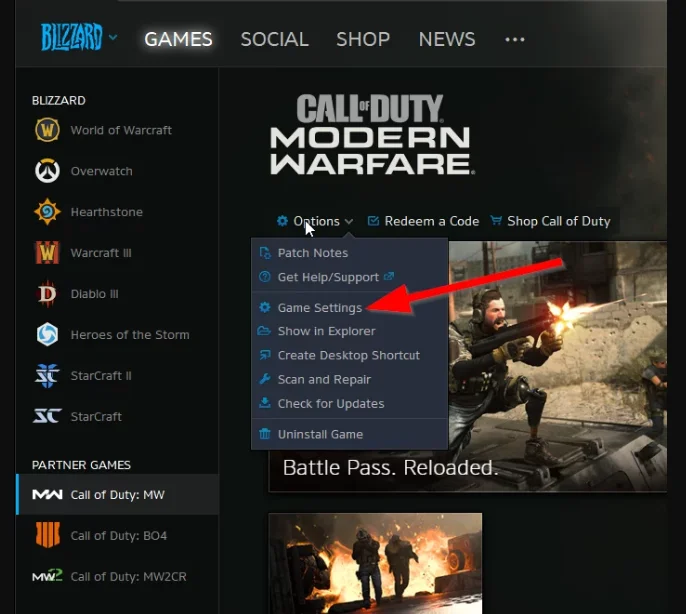Go to the SHOP tab
This screenshot has width=686, height=614.
tap(363, 39)
